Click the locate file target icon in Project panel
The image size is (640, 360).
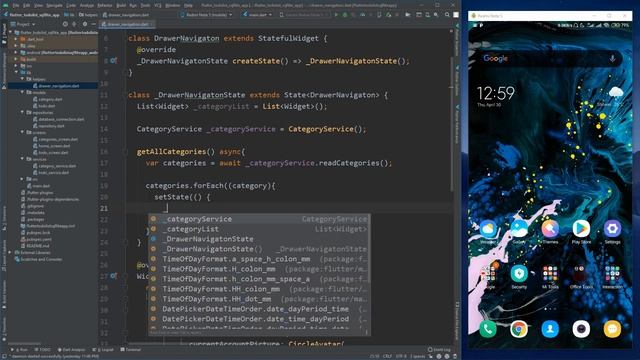[65, 24]
